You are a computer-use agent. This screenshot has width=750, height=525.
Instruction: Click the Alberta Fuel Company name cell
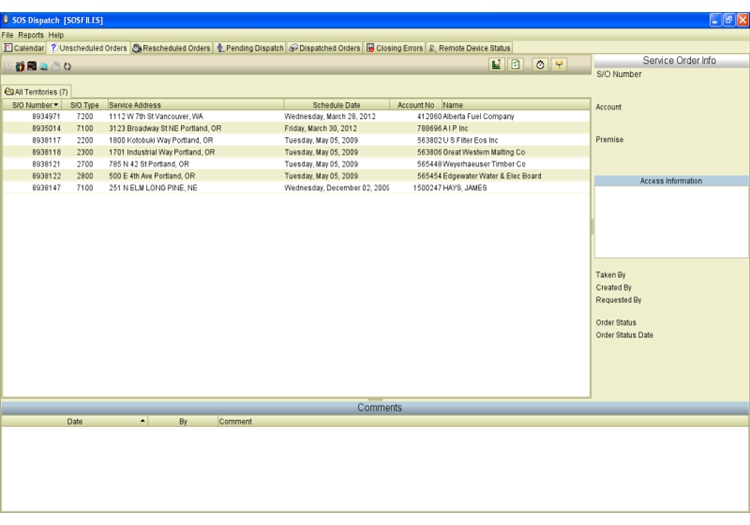(478, 116)
